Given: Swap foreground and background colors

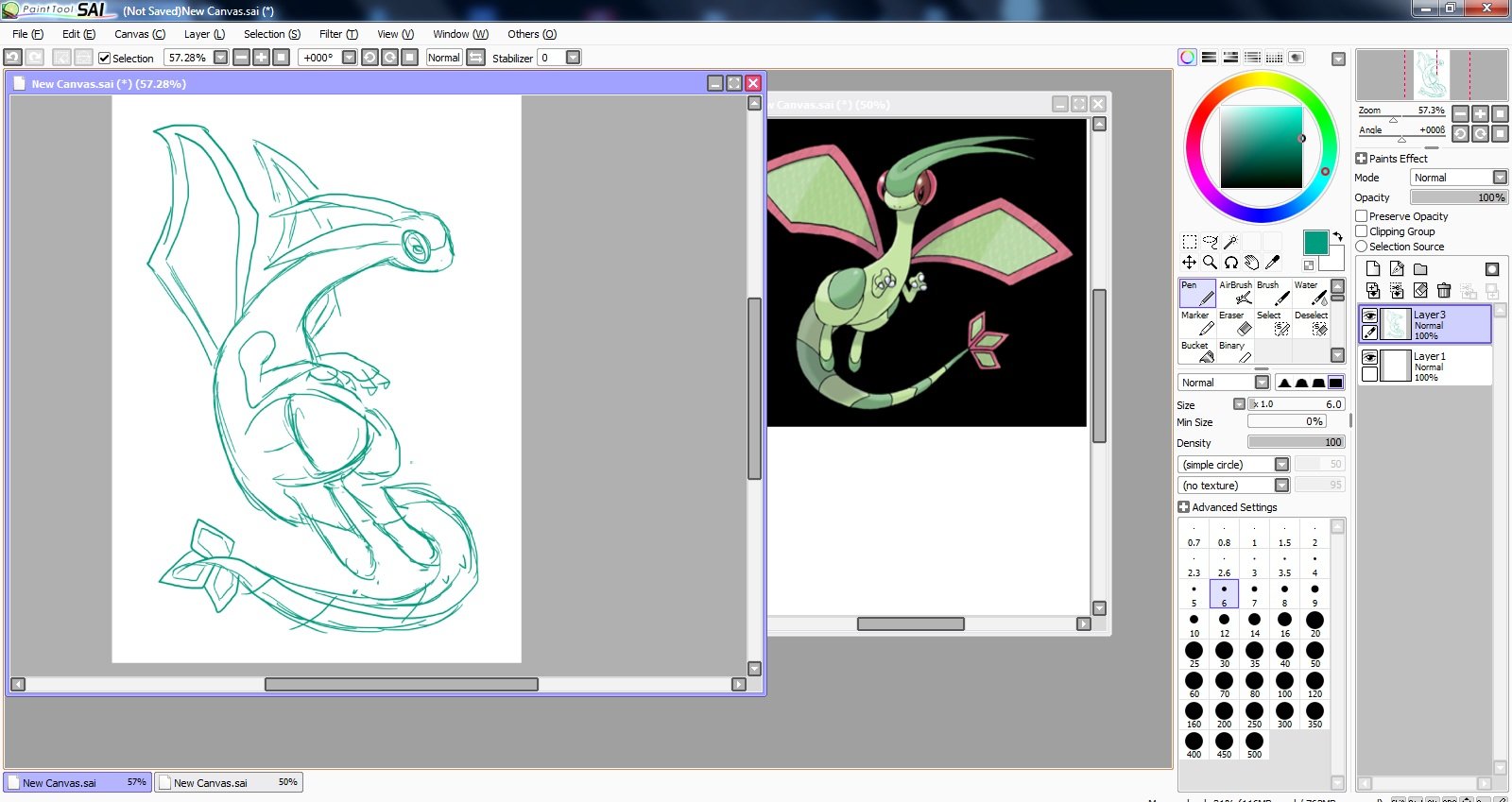Looking at the screenshot, I should [x=1337, y=236].
